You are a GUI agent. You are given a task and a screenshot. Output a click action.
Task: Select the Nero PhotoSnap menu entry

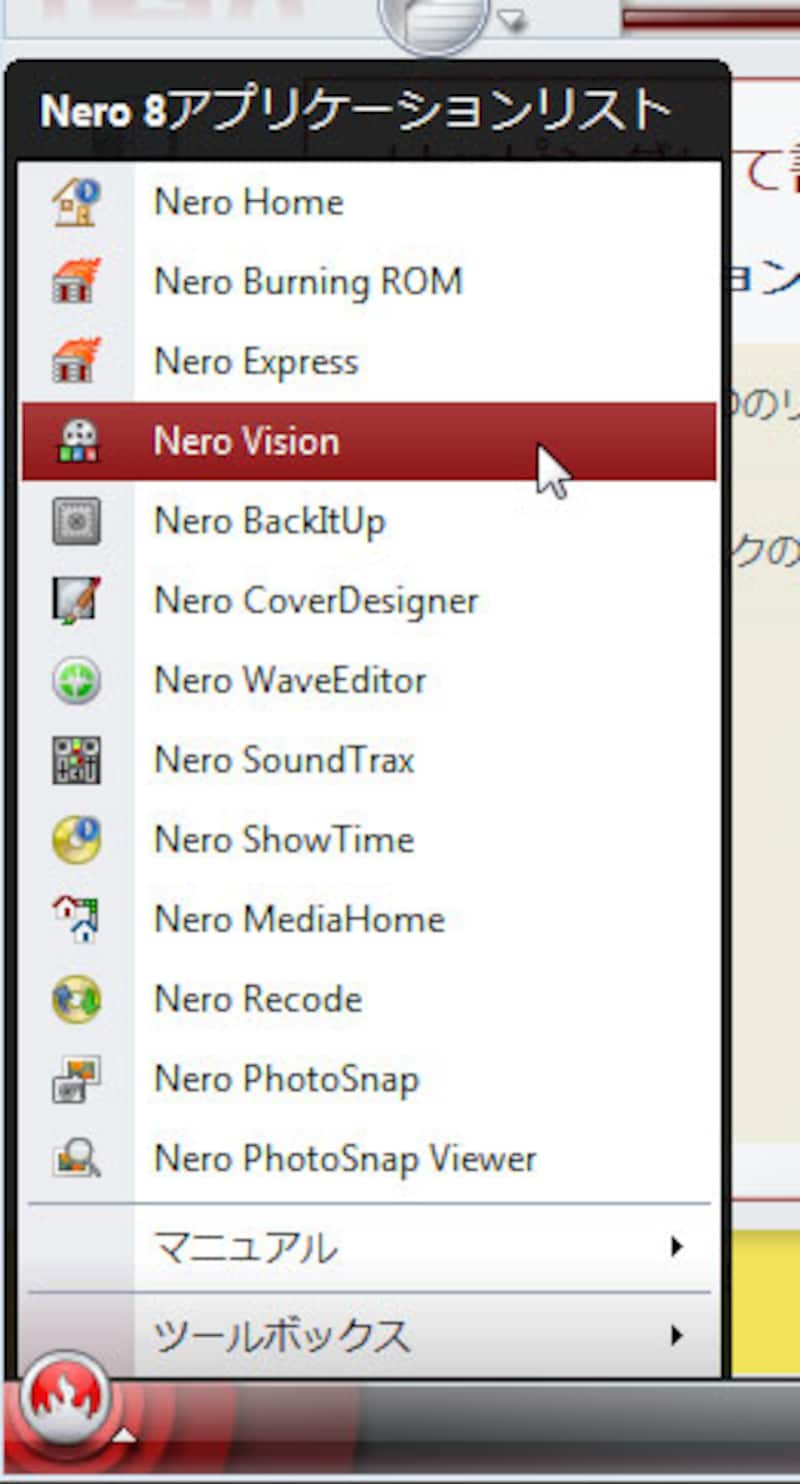286,1080
